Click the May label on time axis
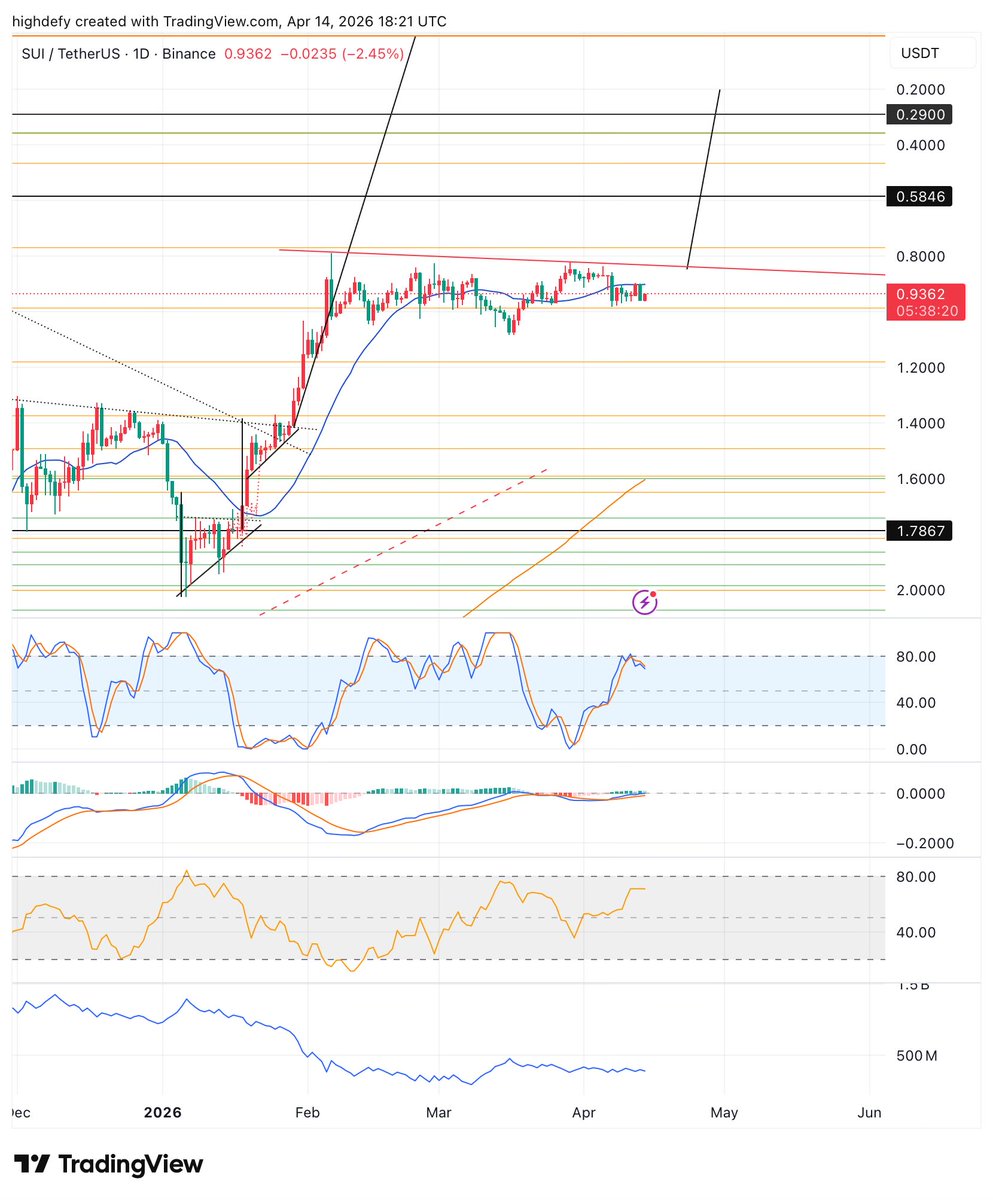 point(724,1113)
